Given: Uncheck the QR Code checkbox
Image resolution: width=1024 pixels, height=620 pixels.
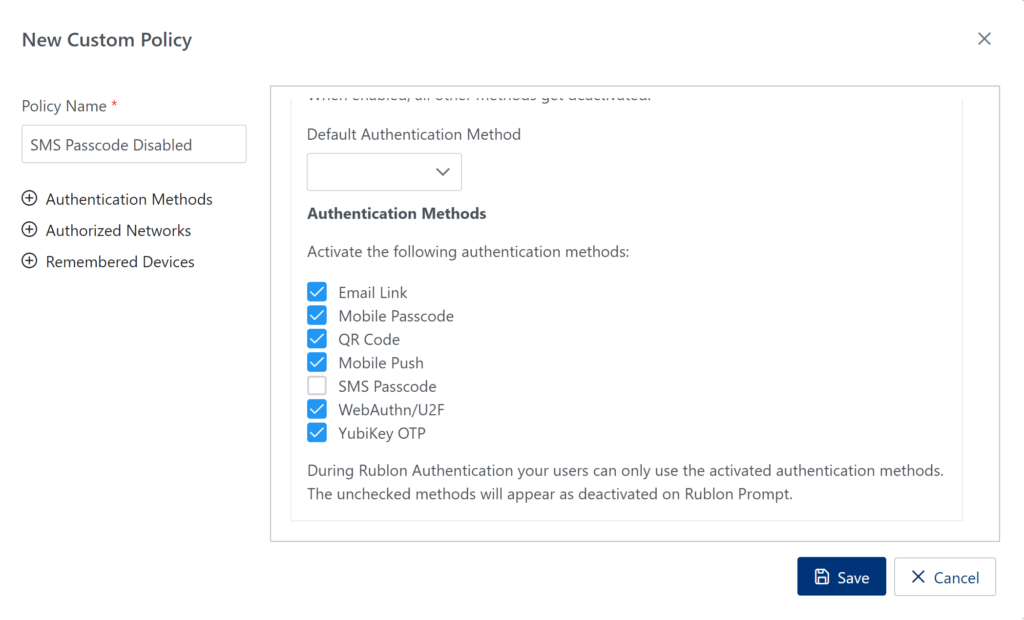Looking at the screenshot, I should (x=317, y=339).
